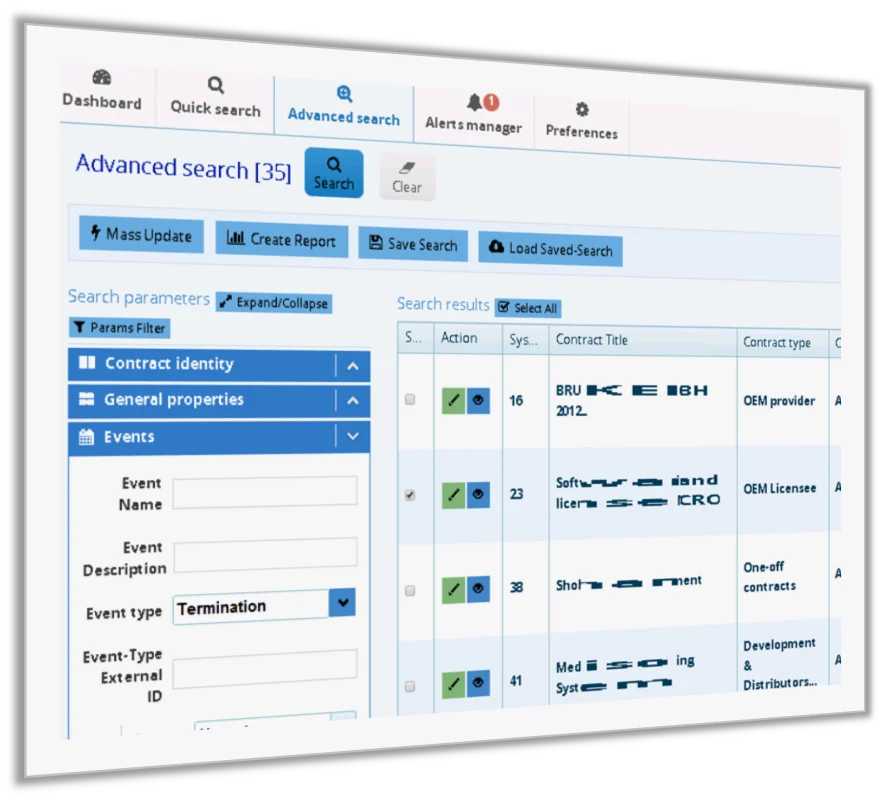Switch to Quick search tab
The height and width of the screenshot is (800, 880).
pos(216,98)
